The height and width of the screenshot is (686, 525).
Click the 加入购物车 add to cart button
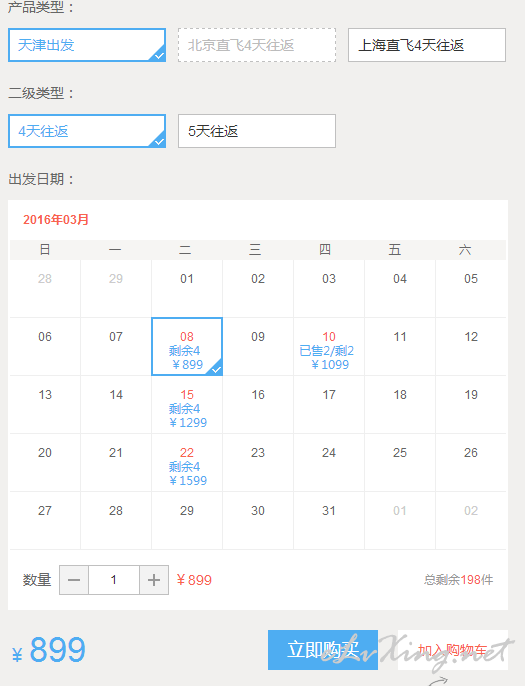click(453, 650)
